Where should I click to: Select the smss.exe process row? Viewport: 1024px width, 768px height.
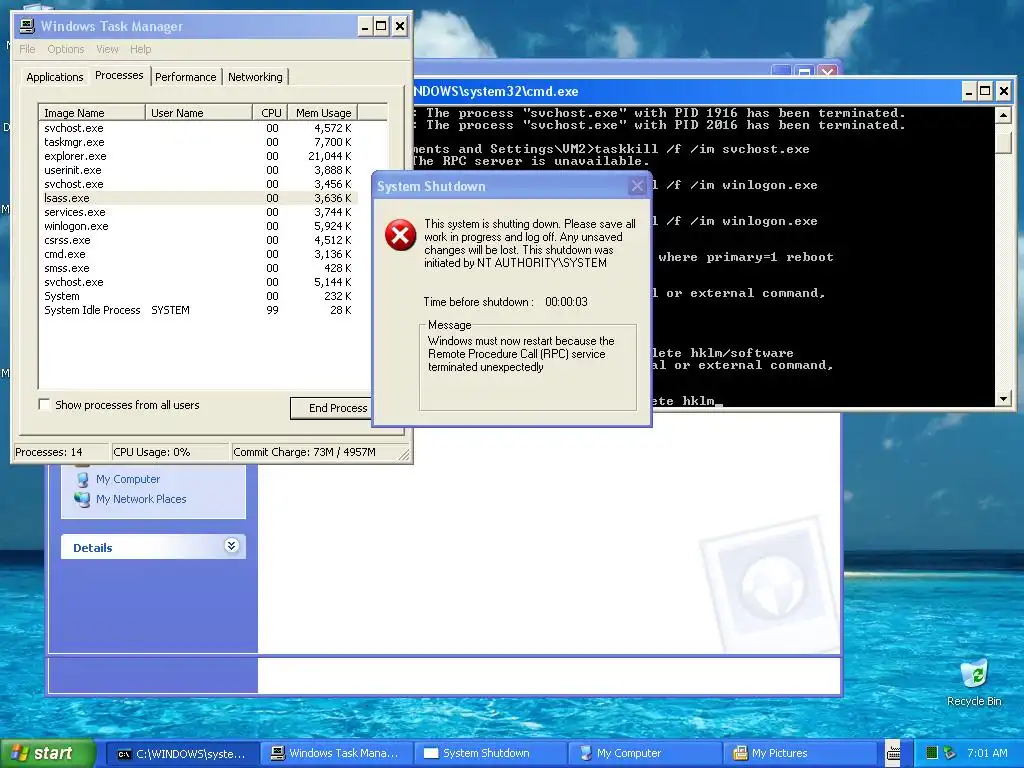point(199,268)
